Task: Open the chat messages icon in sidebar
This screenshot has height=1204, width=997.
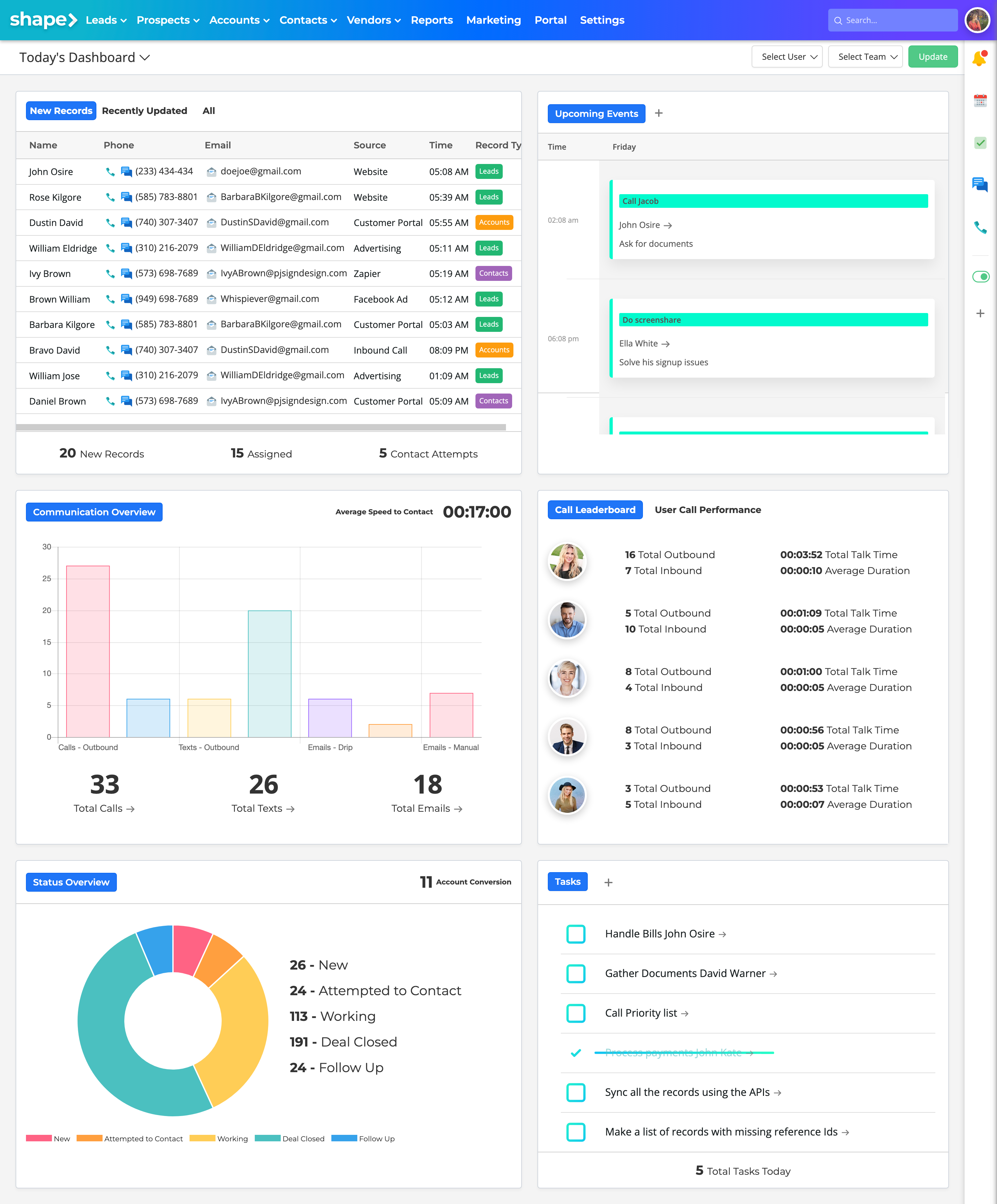Action: click(980, 185)
